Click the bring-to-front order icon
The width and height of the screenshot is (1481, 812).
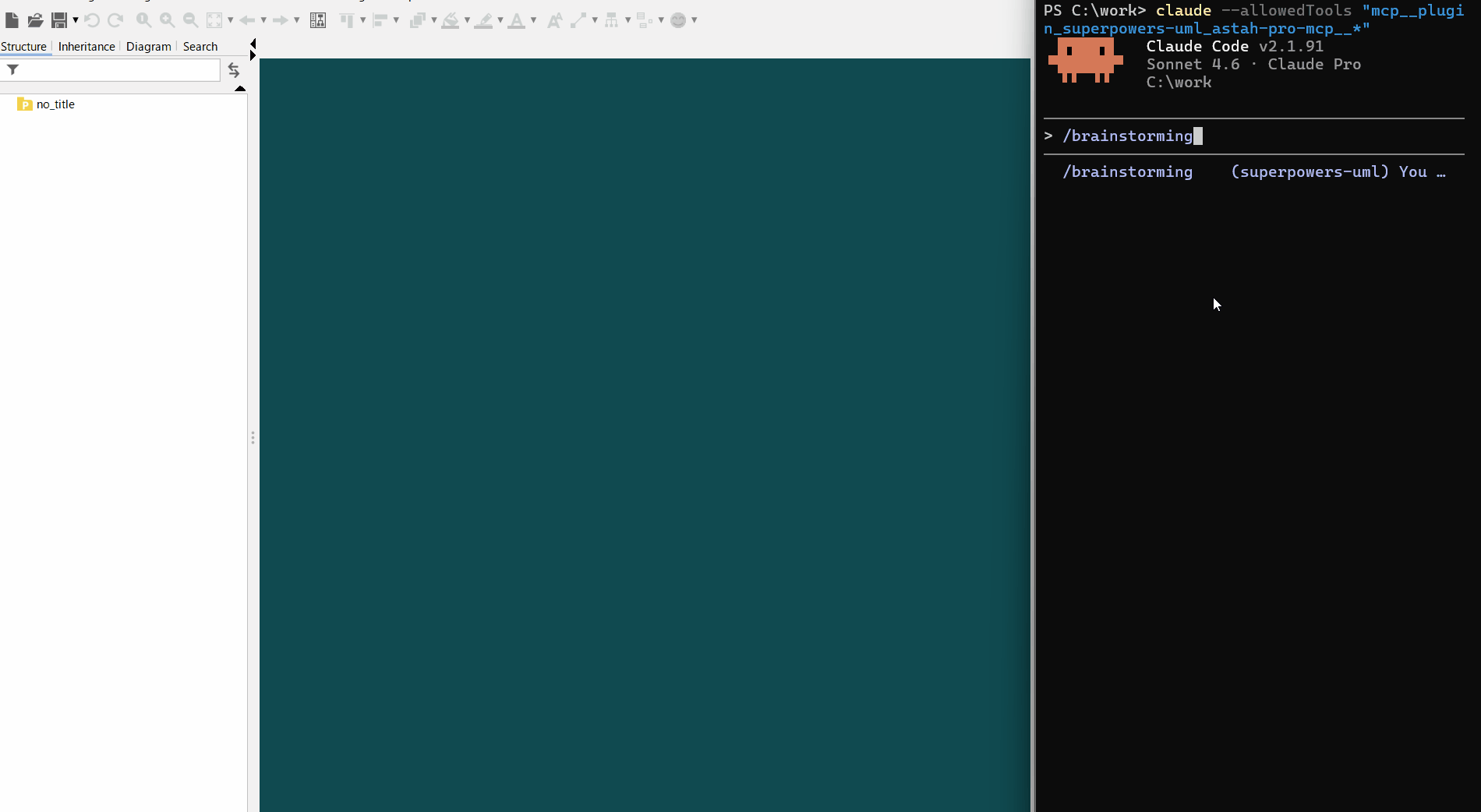(x=417, y=20)
